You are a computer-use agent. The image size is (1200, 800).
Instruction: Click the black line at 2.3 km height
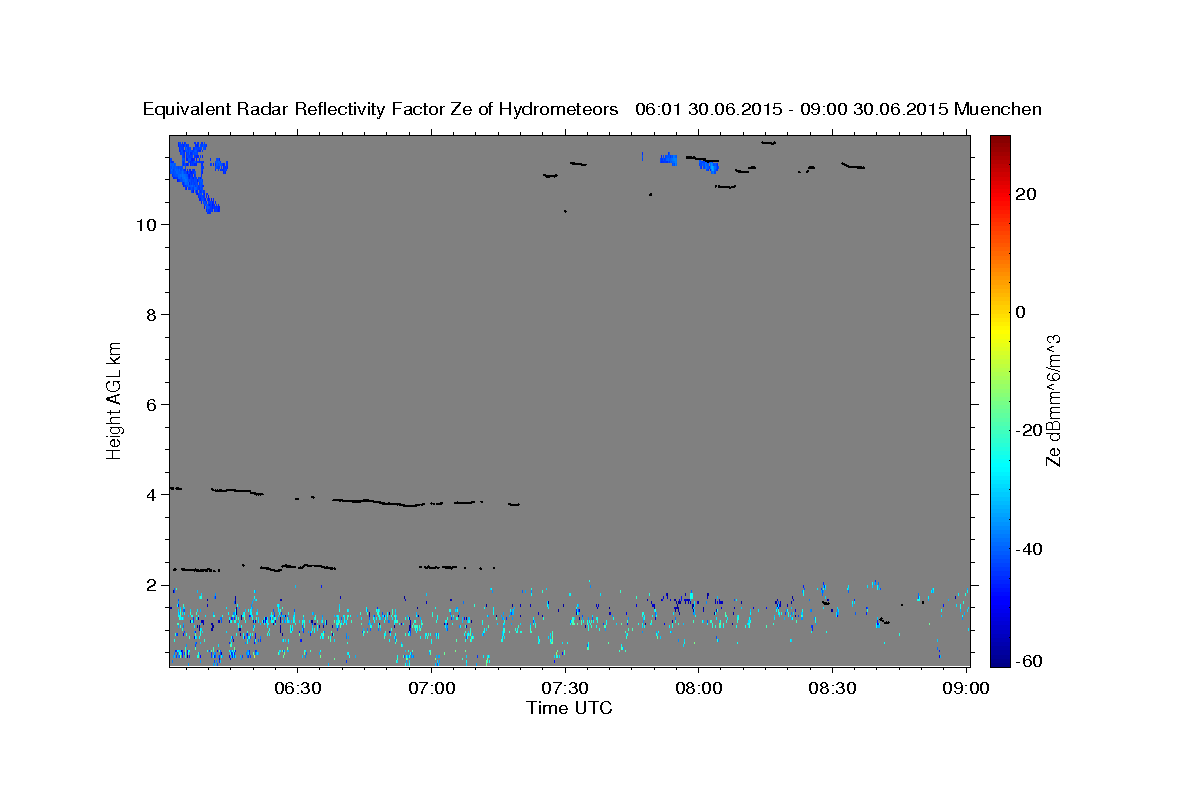196,570
